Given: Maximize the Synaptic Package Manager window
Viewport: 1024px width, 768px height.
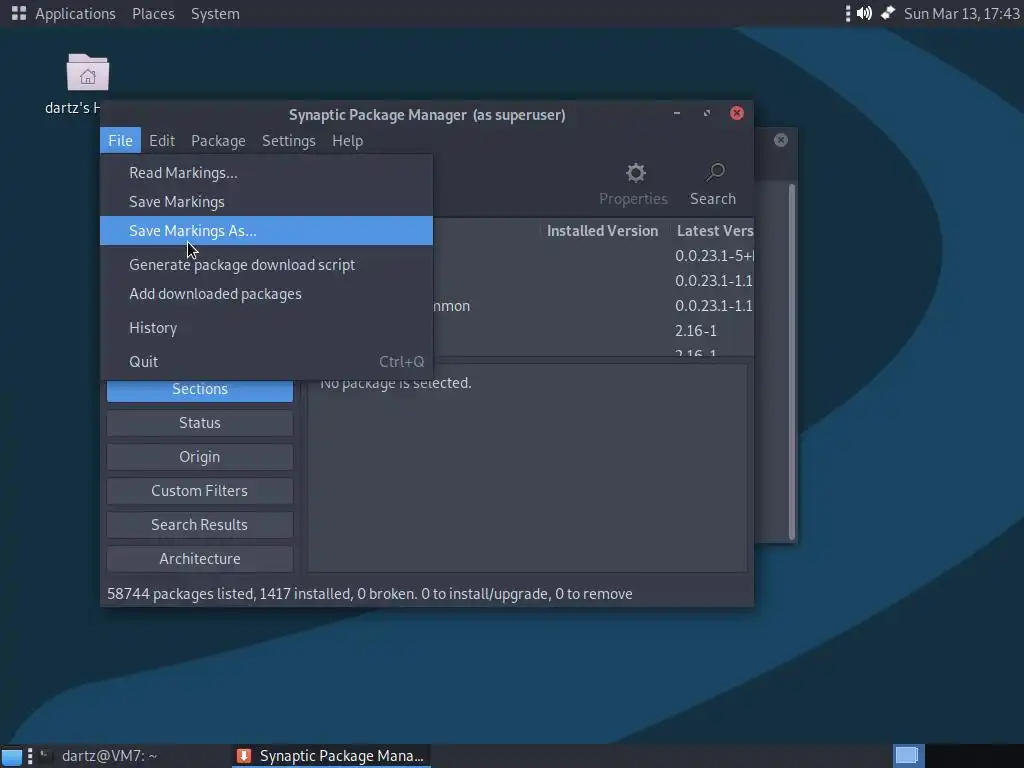Looking at the screenshot, I should tap(707, 113).
